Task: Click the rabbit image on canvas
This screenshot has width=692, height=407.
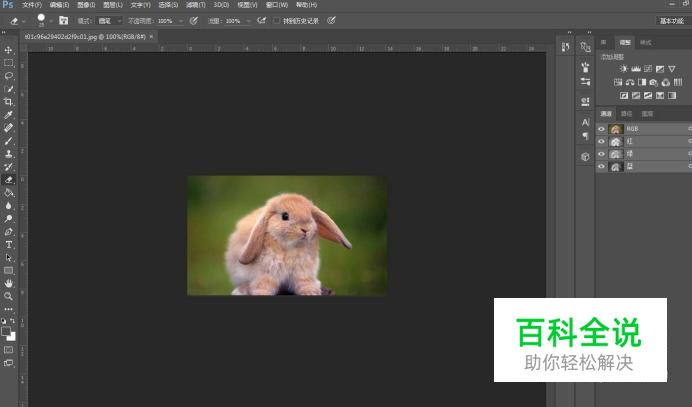Action: (287, 235)
